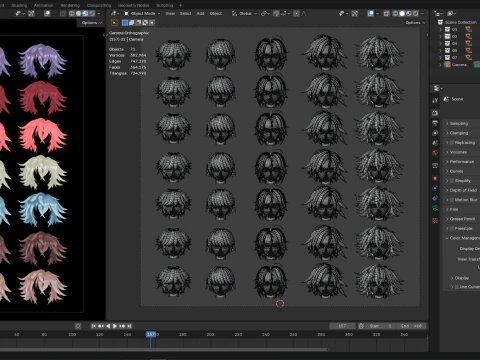Open the Object Data properties tab icon
Image resolution: width=480 pixels, height=360 pixels.
point(435,209)
